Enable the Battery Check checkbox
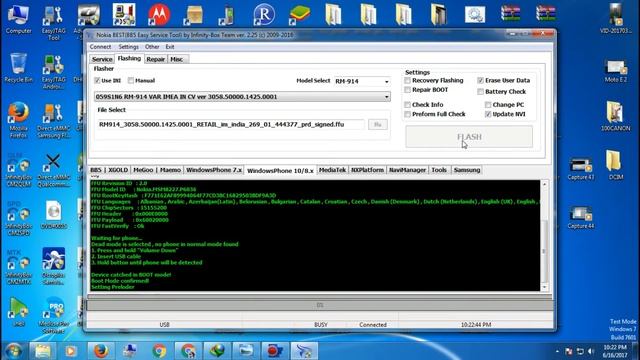 point(480,92)
